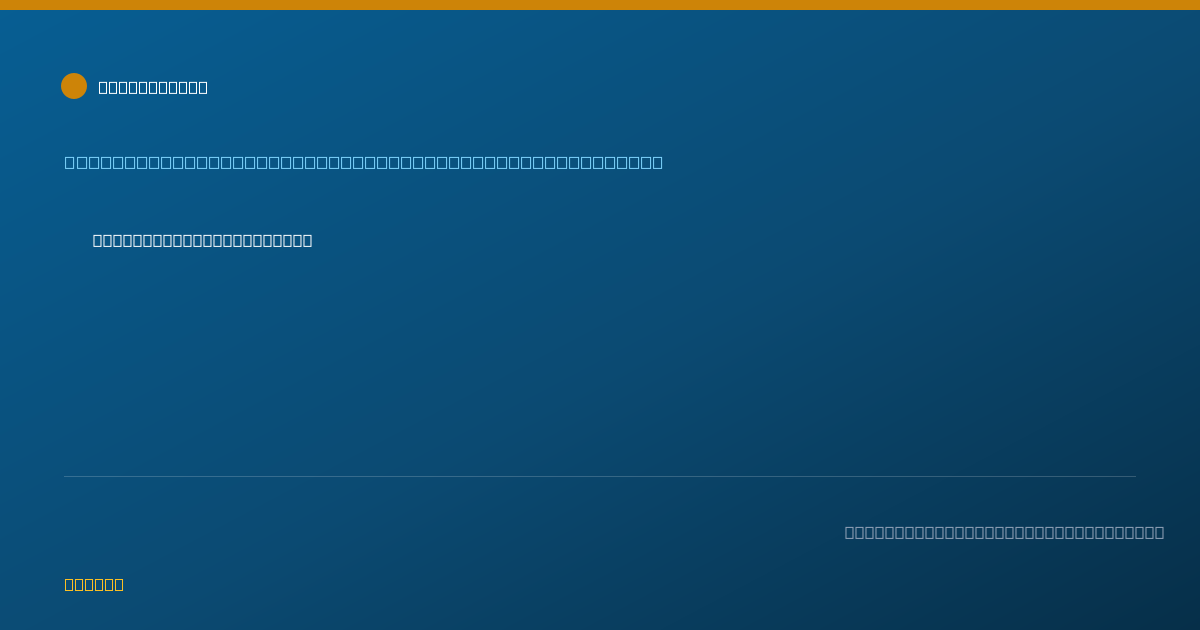The width and height of the screenshot is (1200, 630).
Task: Click the orange accent bar at the top
Action: point(600,5)
